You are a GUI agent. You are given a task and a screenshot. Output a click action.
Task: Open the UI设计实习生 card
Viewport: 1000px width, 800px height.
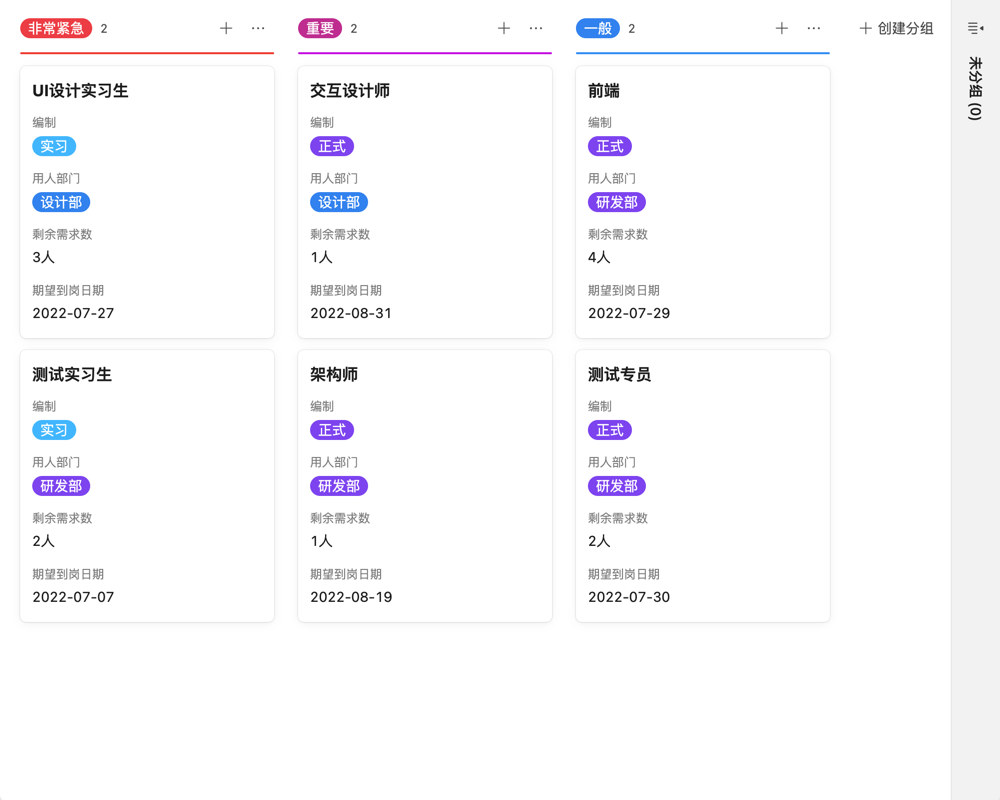[147, 200]
